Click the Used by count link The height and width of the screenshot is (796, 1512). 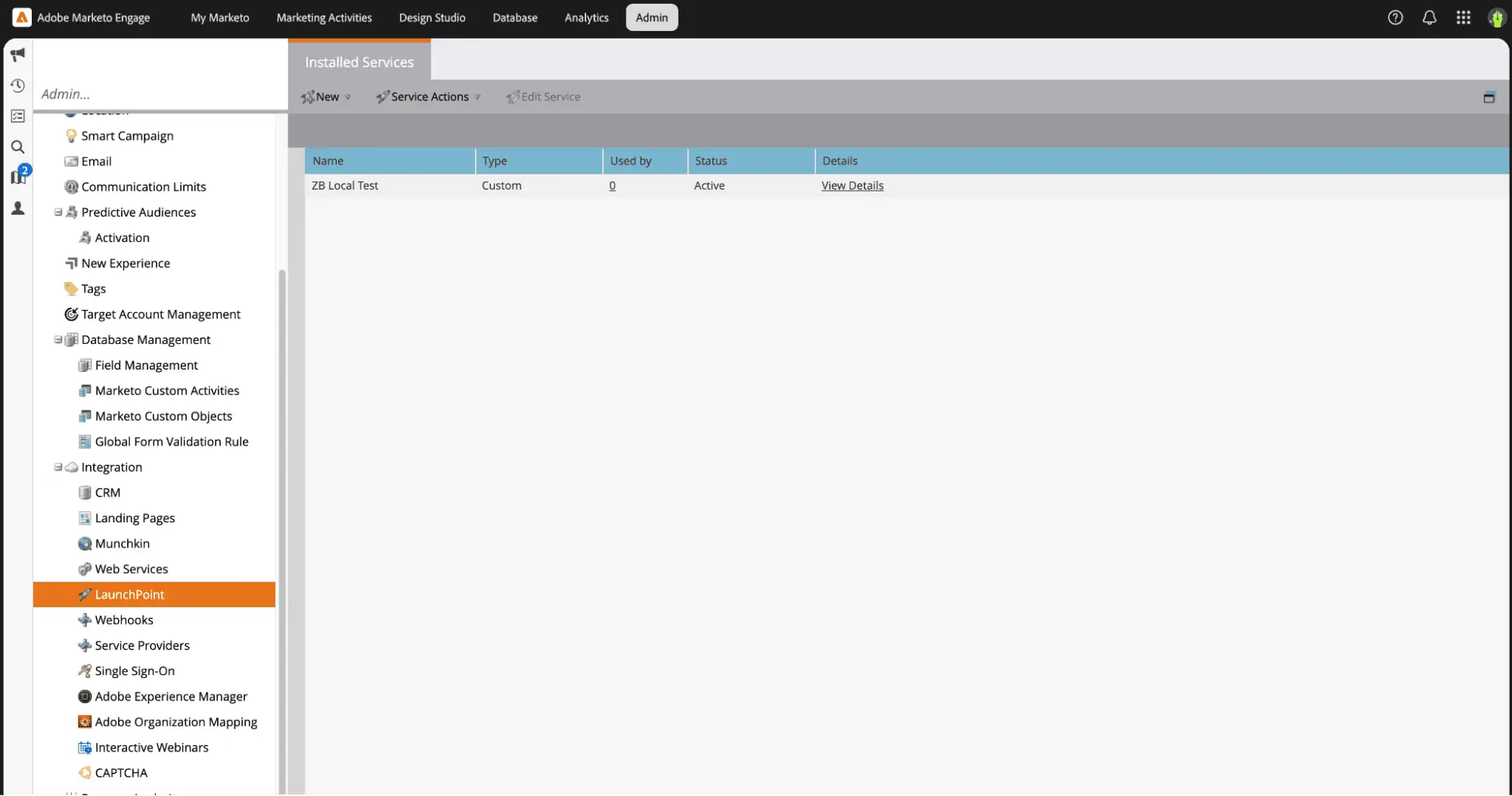[x=612, y=186]
